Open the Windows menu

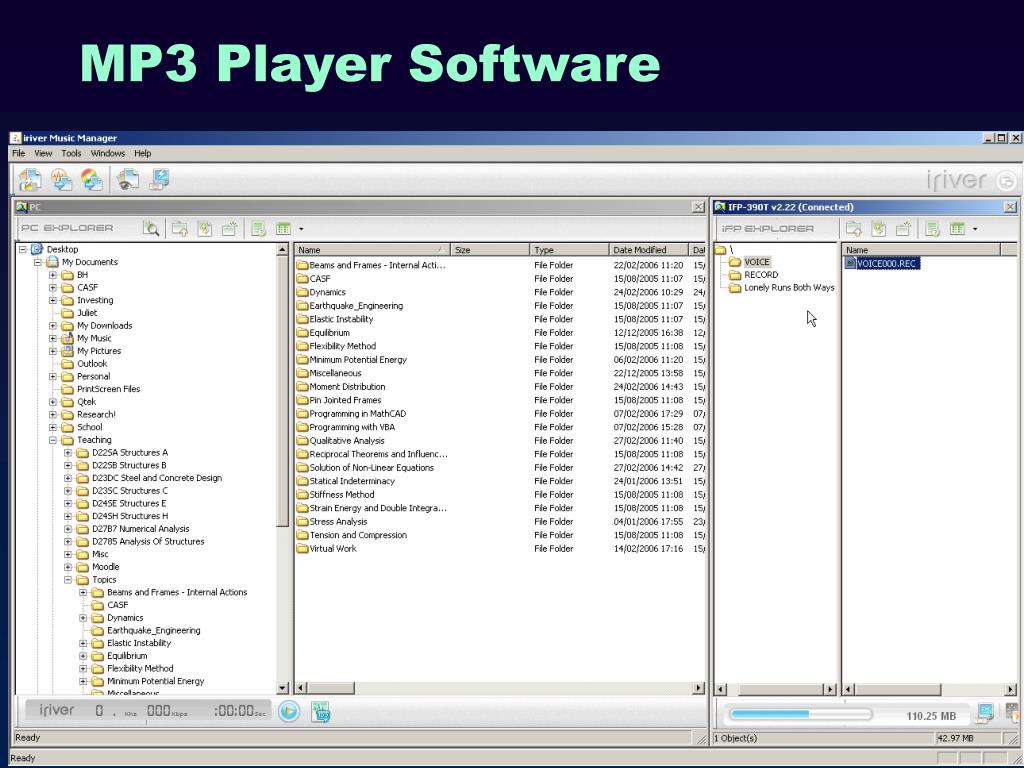click(x=108, y=153)
